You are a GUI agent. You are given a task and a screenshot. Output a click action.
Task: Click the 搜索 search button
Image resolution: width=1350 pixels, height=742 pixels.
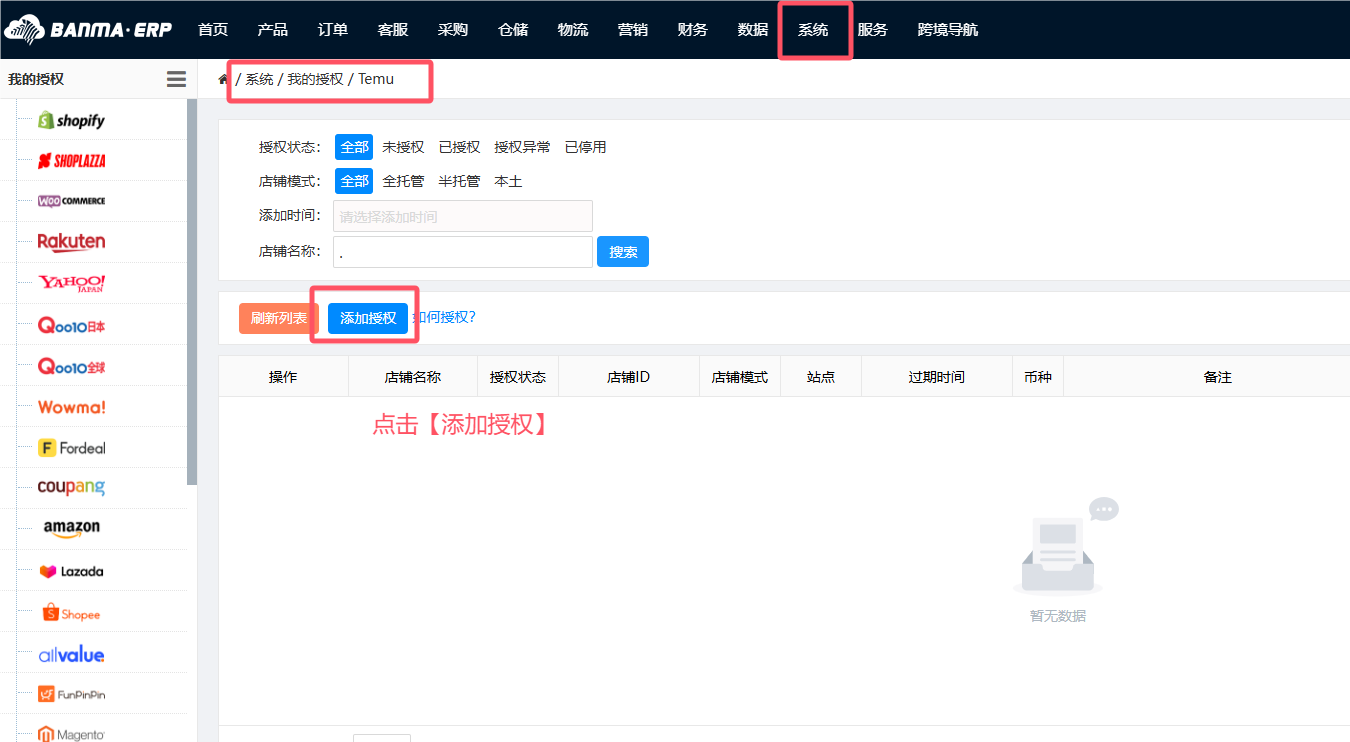[x=623, y=252]
